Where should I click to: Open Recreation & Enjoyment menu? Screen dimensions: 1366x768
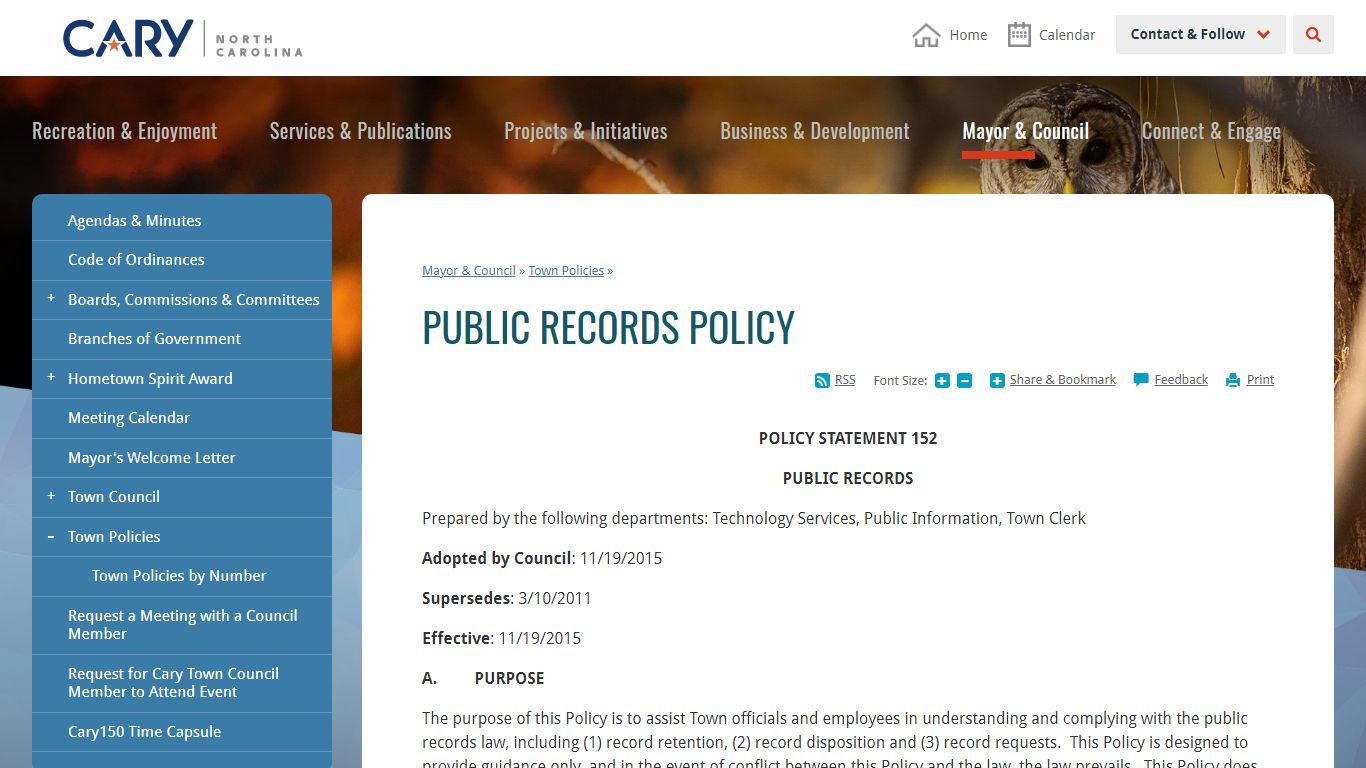[x=124, y=131]
